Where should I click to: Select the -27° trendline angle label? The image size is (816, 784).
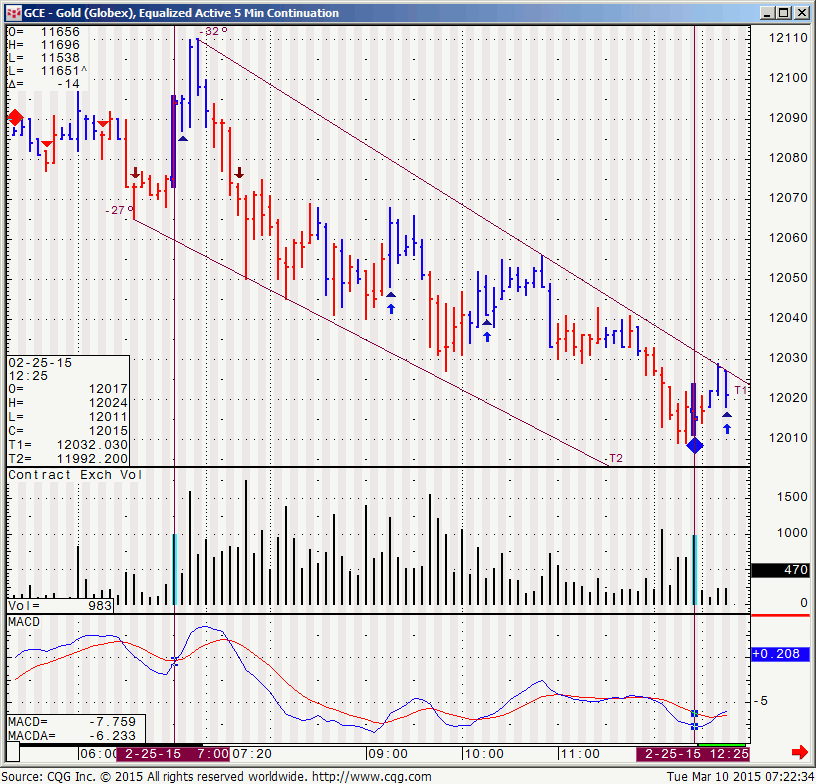point(120,210)
